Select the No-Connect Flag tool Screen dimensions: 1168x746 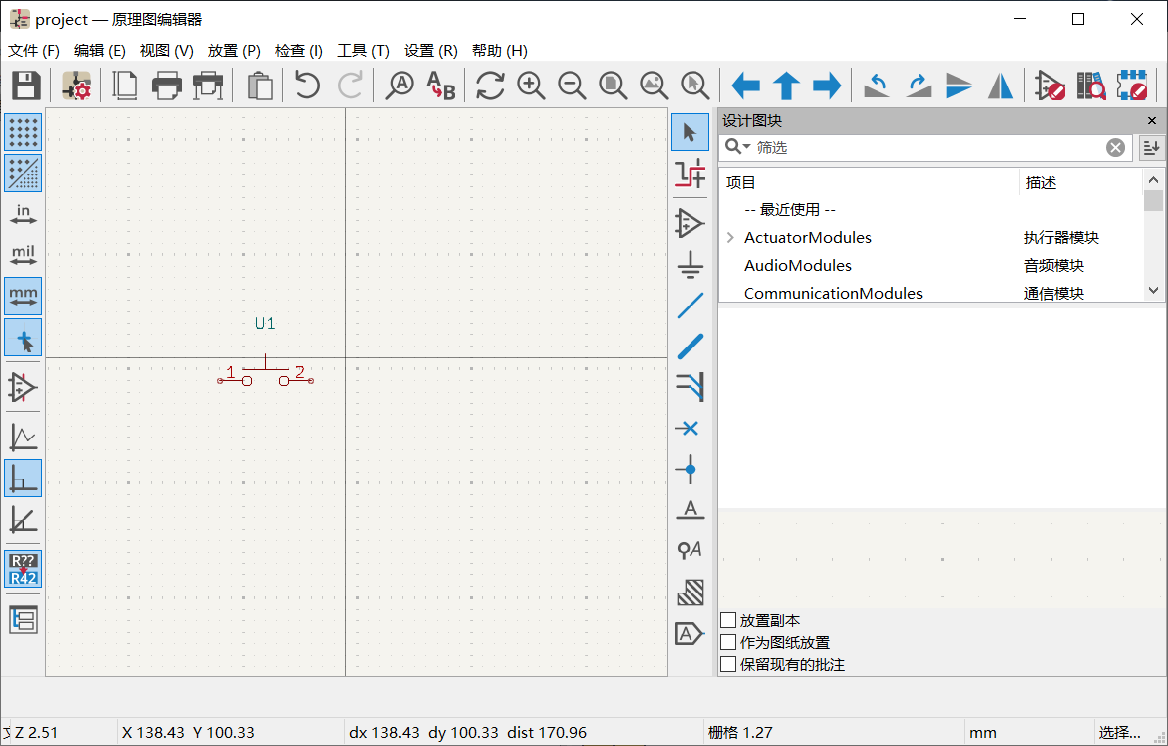click(689, 429)
